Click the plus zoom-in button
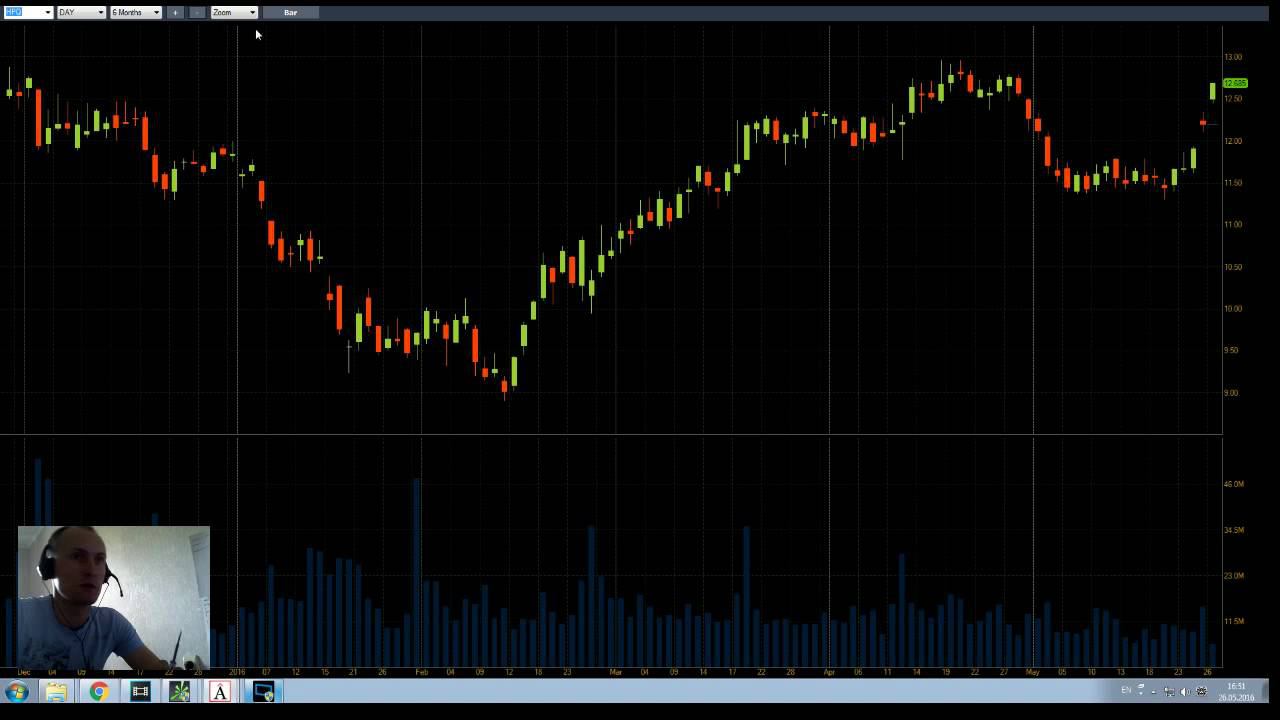1280x720 pixels. 175,12
